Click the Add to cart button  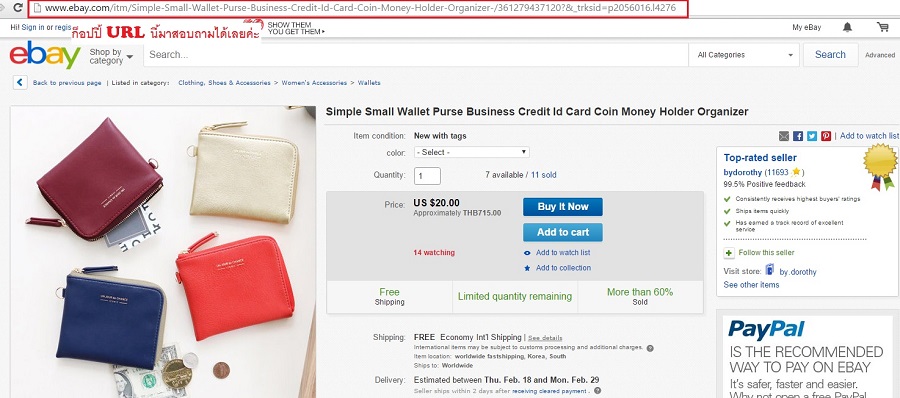(562, 232)
